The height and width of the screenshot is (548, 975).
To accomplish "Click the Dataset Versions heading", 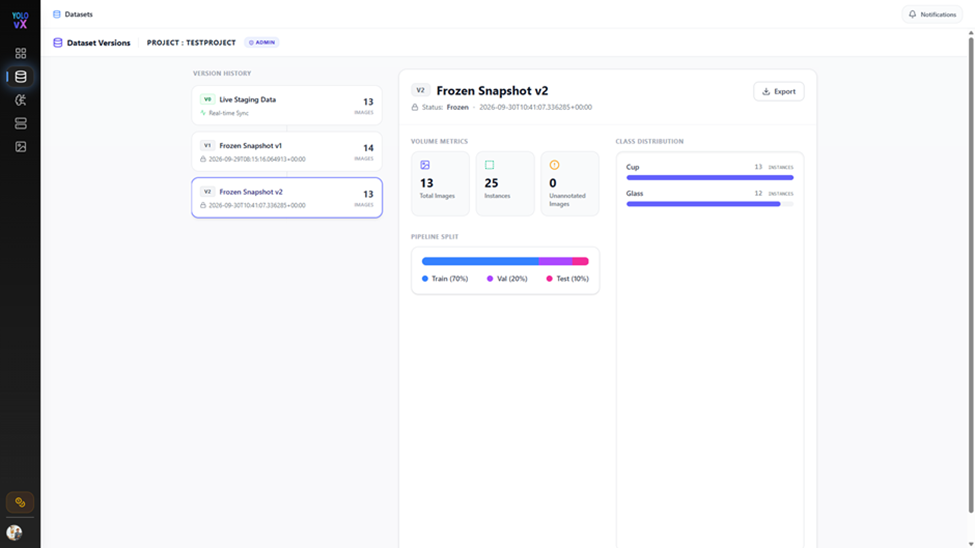I will tap(98, 43).
